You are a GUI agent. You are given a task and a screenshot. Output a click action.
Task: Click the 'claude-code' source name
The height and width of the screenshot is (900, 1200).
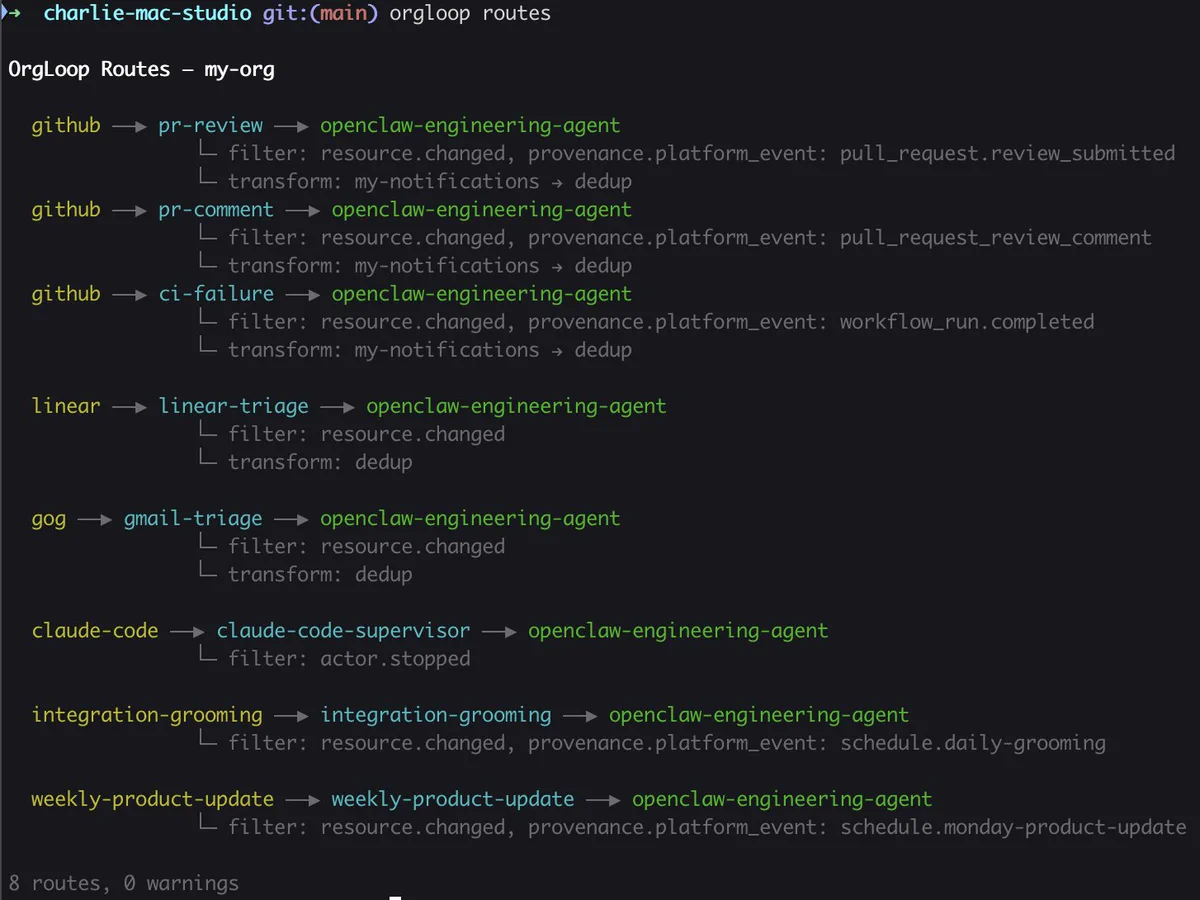tap(95, 631)
